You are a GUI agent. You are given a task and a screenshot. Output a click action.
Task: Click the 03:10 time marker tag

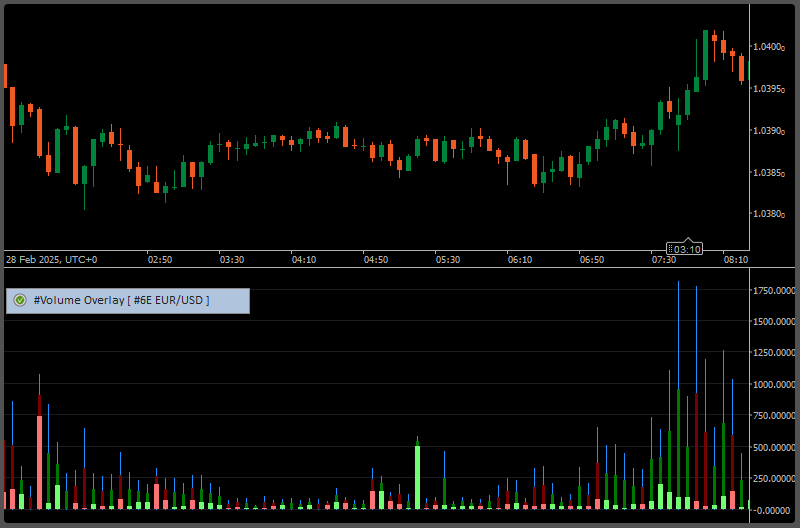coord(687,249)
